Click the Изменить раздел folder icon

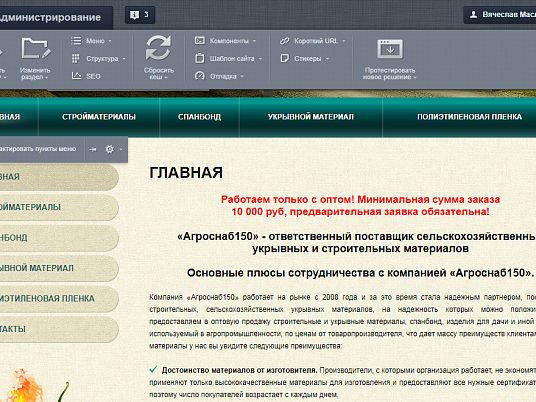click(x=36, y=49)
